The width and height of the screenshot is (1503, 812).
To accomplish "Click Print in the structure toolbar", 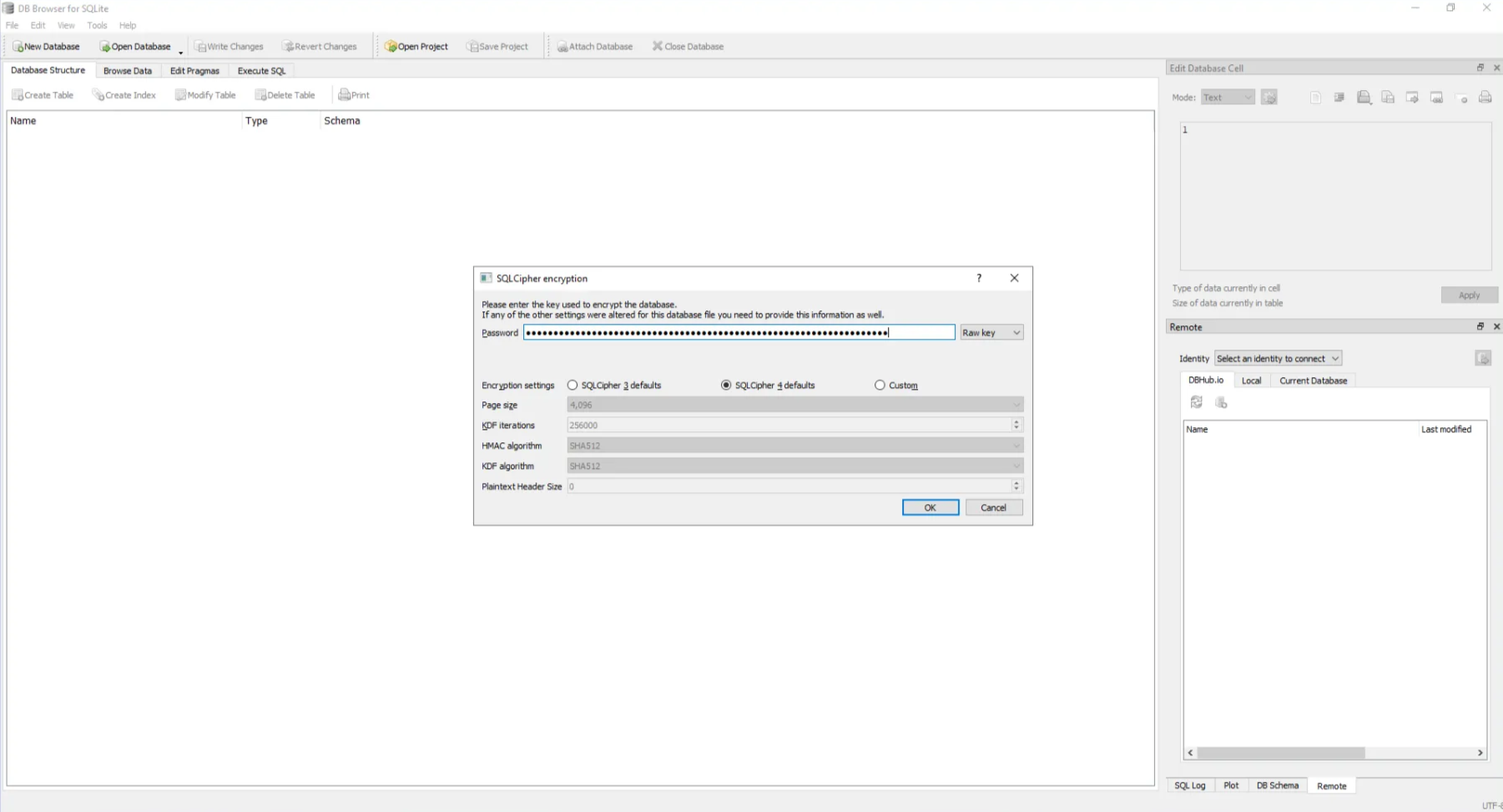I will (x=354, y=95).
